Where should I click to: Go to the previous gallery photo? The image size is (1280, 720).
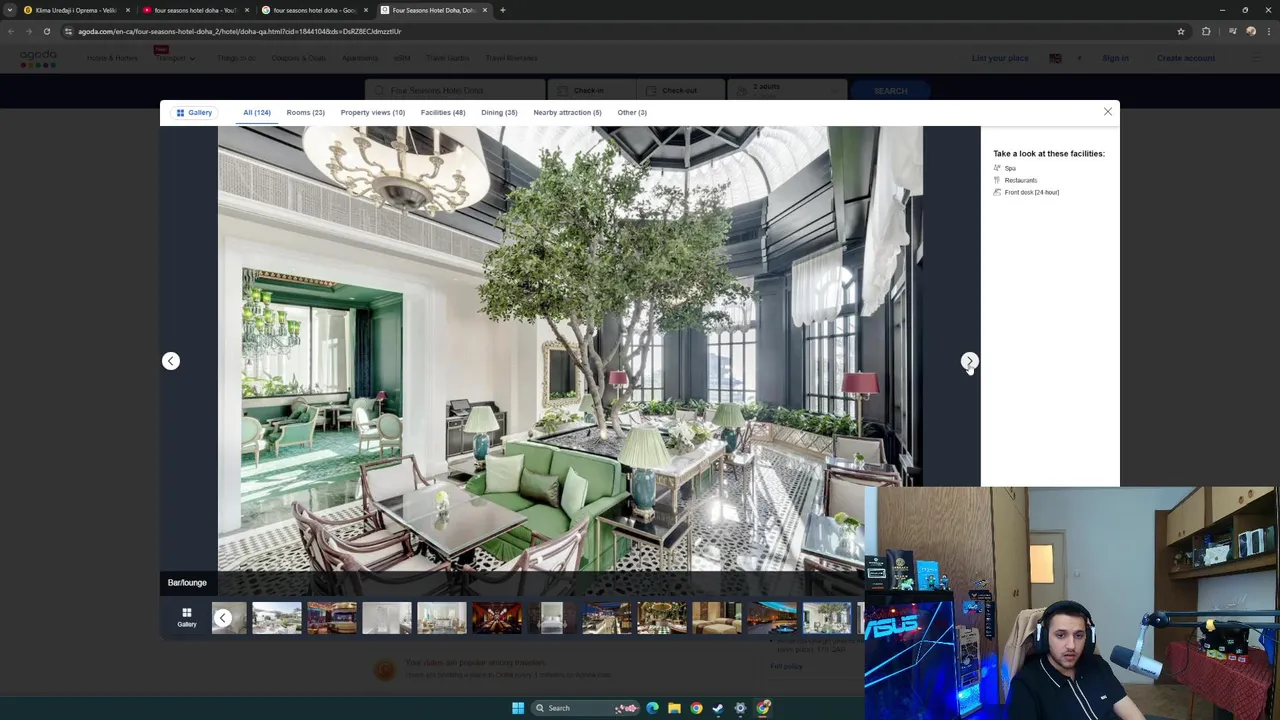click(x=171, y=361)
